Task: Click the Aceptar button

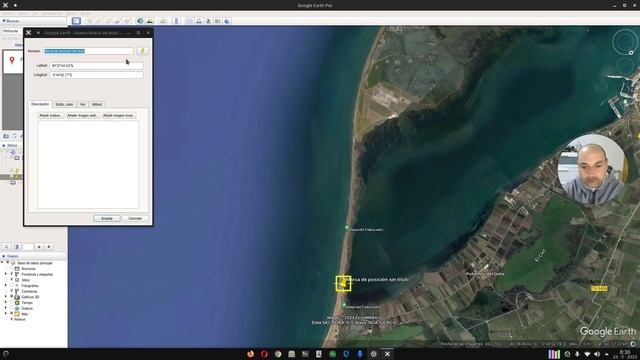Action: pos(107,218)
